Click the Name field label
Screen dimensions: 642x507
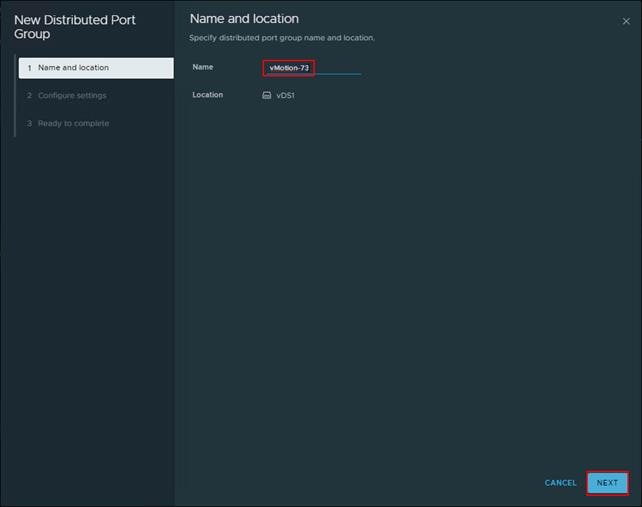point(203,67)
